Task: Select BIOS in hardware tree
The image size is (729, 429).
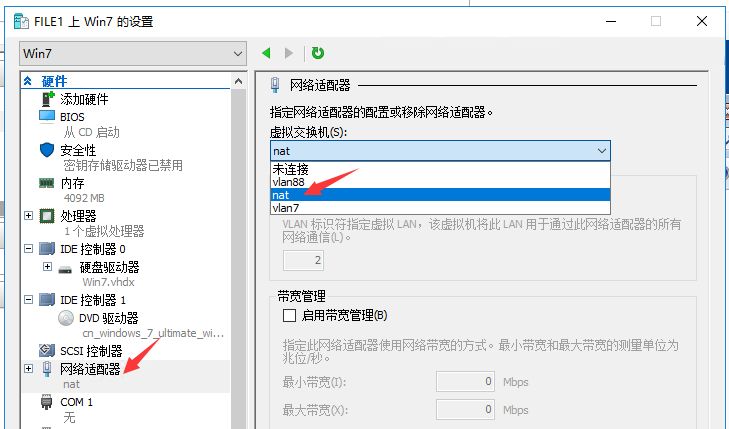Action: tap(72, 117)
